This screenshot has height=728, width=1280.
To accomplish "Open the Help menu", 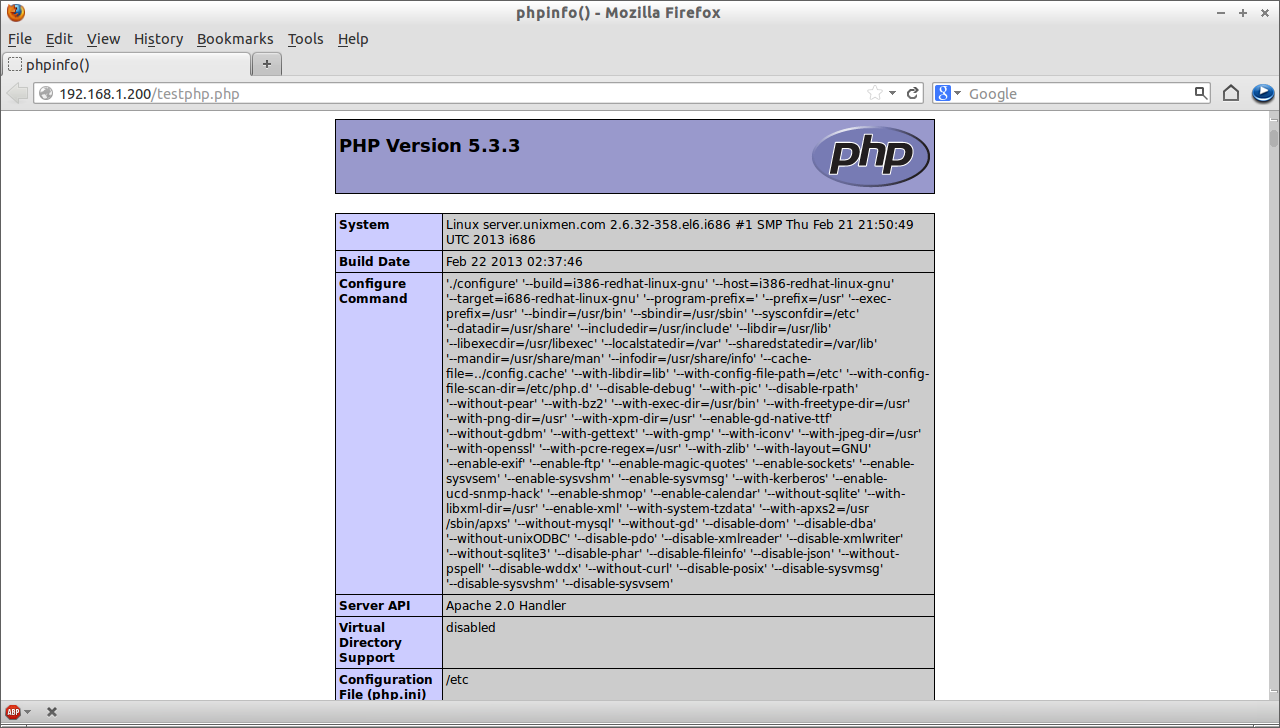I will (353, 39).
